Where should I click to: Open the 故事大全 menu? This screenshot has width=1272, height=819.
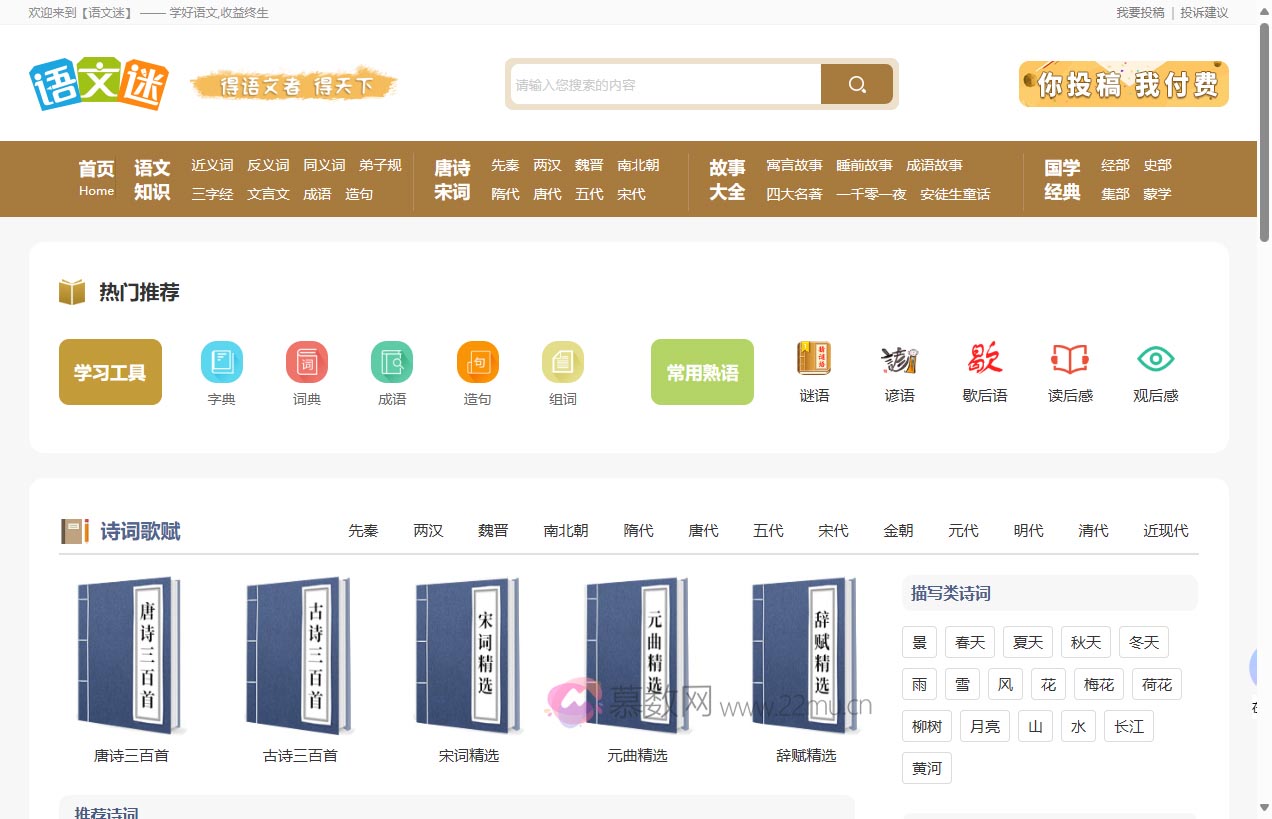[x=727, y=179]
